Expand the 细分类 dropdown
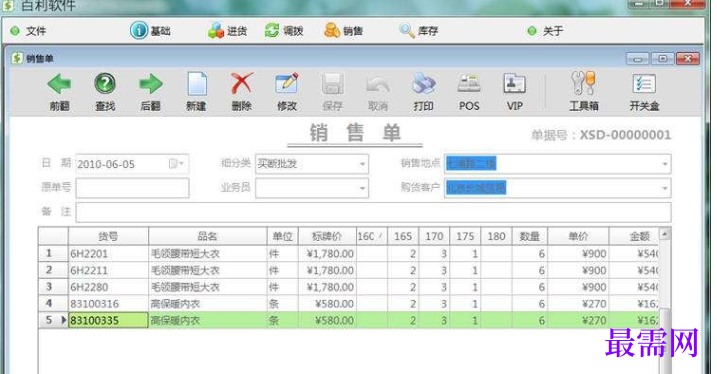This screenshot has width=717, height=374. pos(362,164)
